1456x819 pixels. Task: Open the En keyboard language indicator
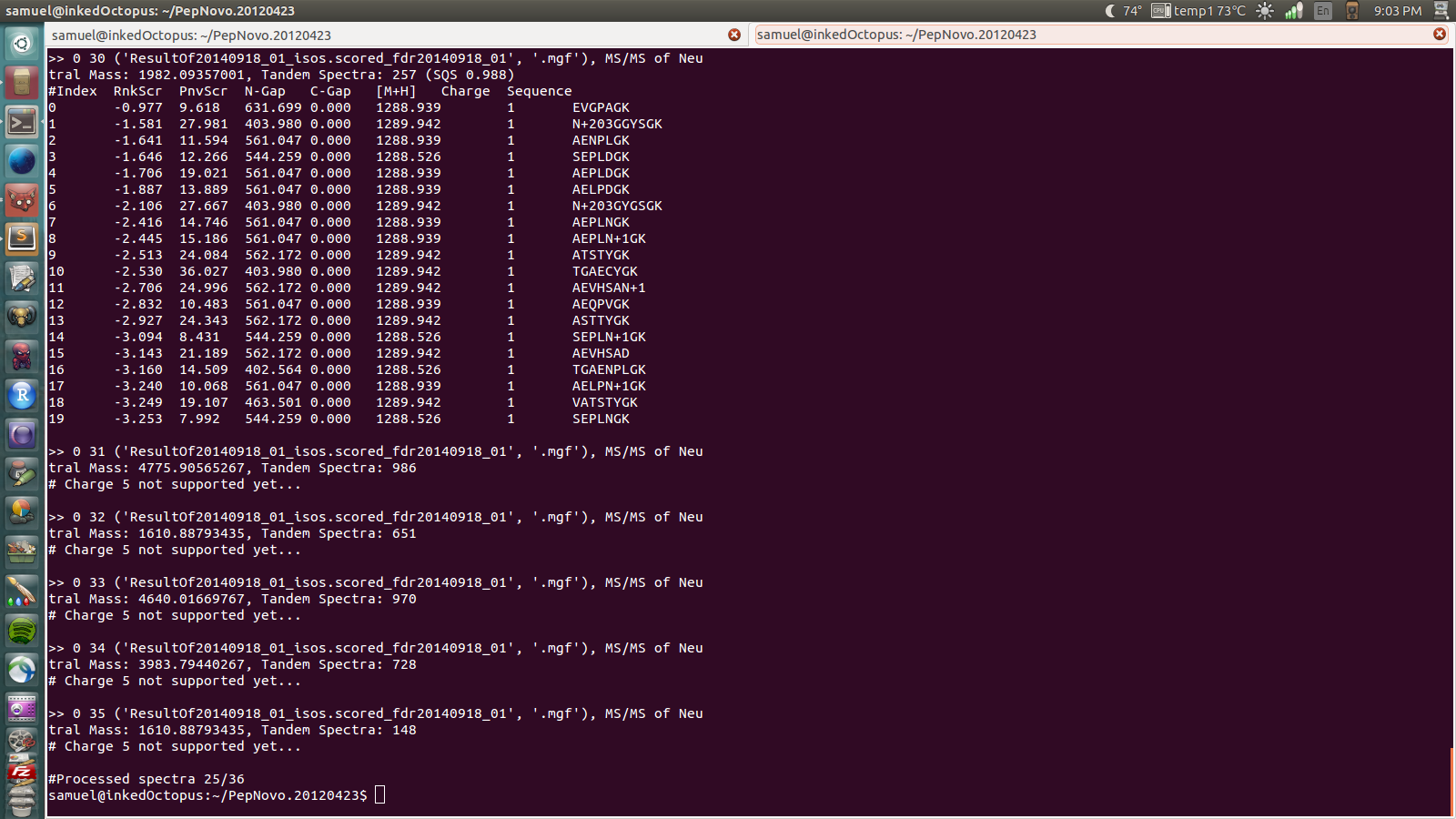click(x=1323, y=11)
